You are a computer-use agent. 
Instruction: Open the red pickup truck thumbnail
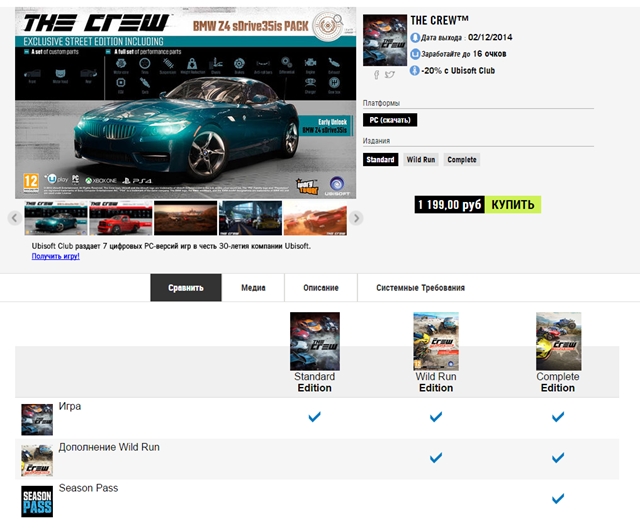tap(121, 218)
